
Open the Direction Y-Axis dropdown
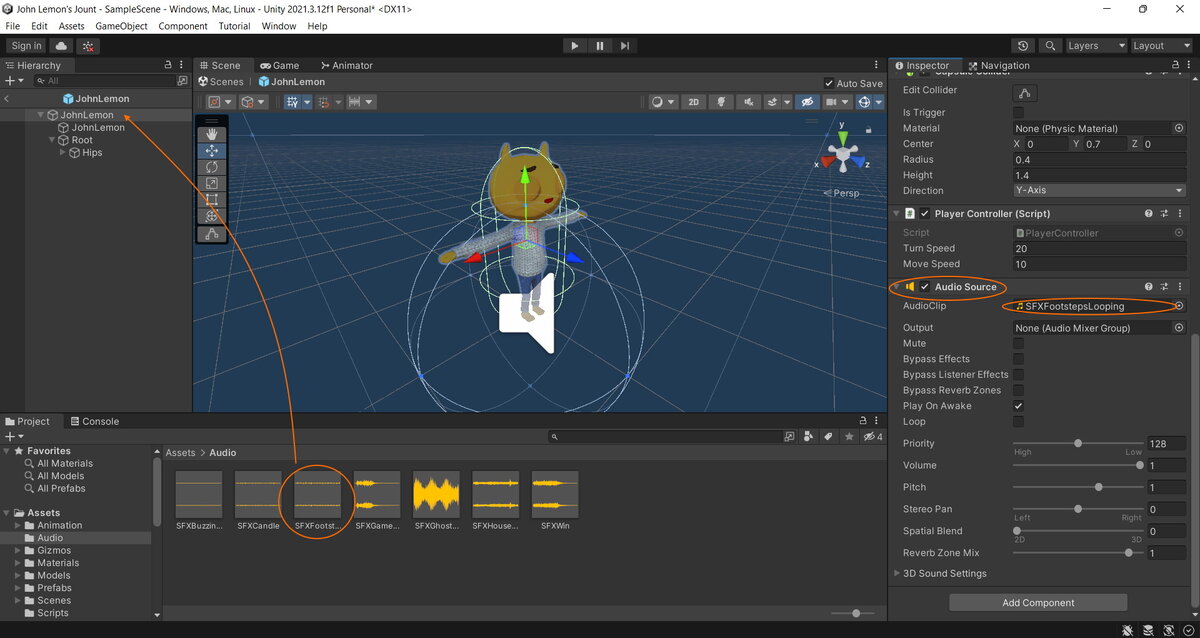(x=1099, y=191)
